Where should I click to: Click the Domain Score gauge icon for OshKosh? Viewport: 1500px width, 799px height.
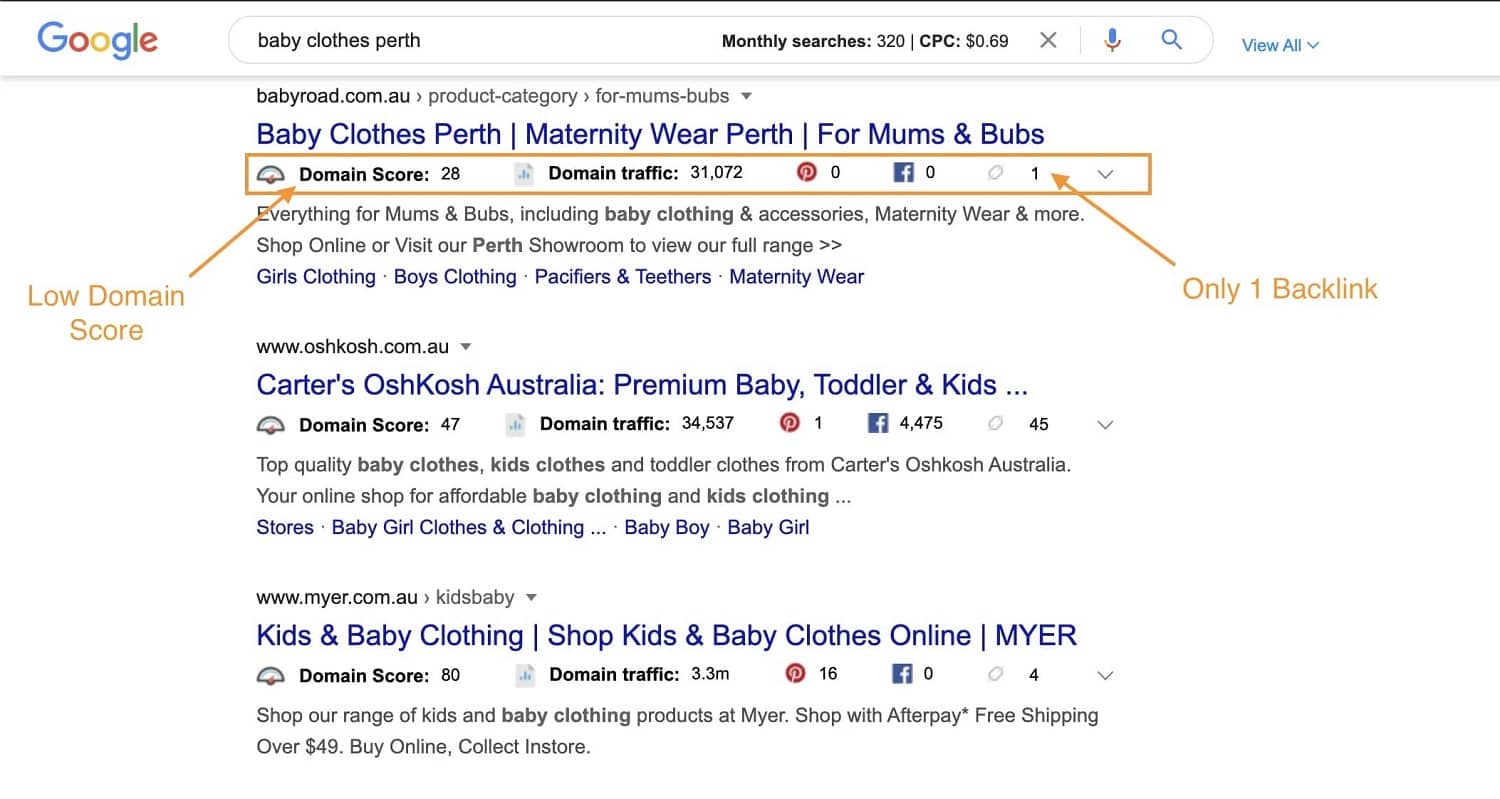click(271, 425)
